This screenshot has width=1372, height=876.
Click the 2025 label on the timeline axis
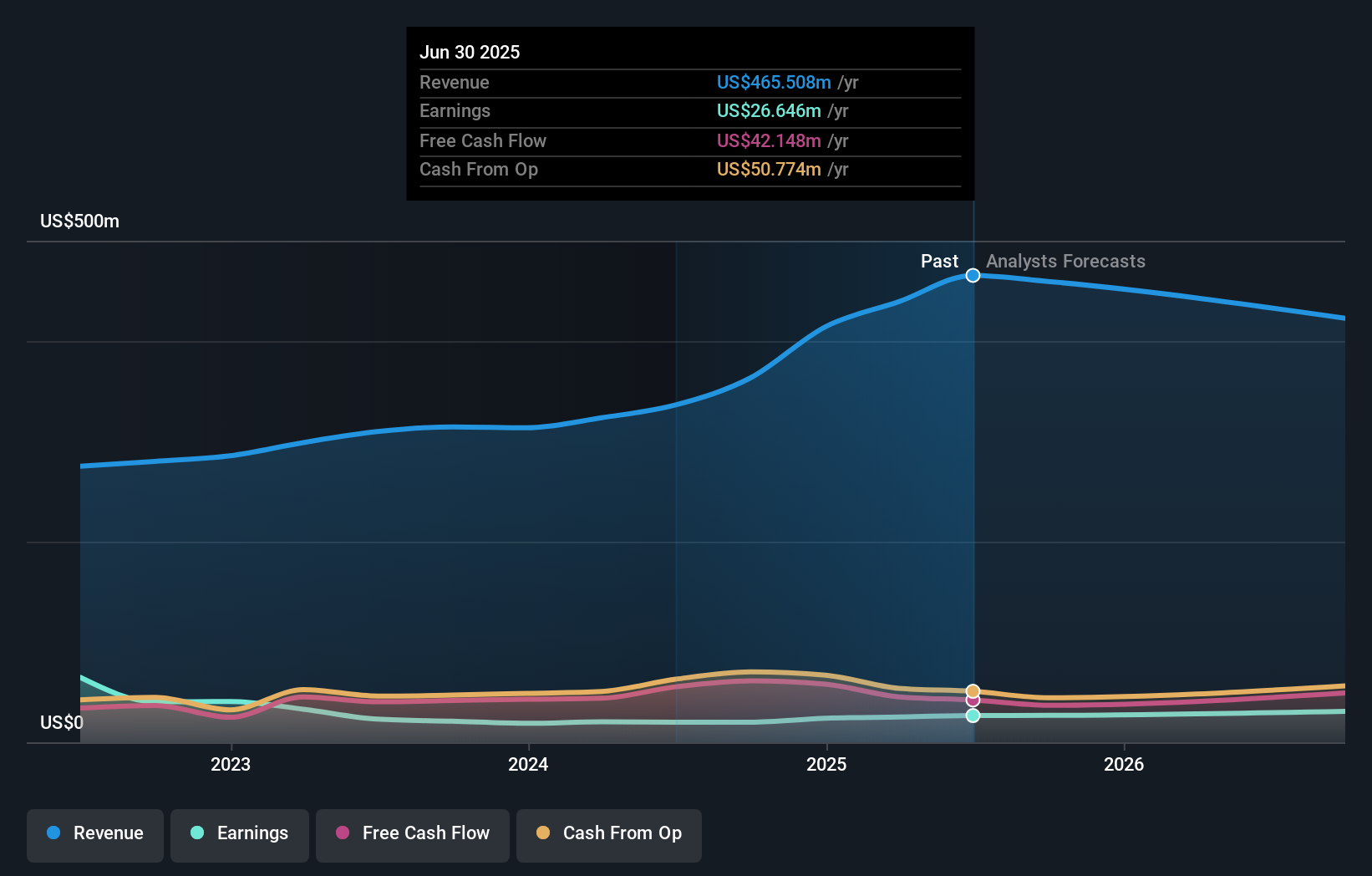(826, 763)
